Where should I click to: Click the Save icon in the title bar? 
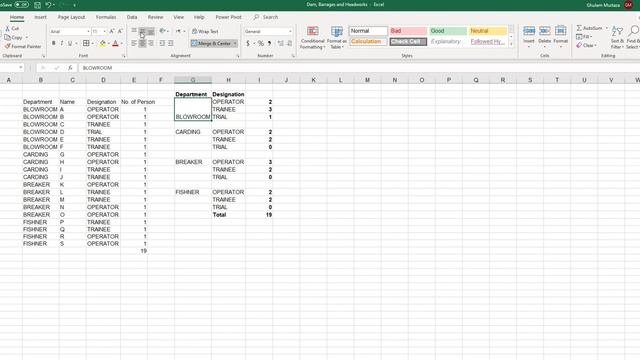[x=37, y=5]
